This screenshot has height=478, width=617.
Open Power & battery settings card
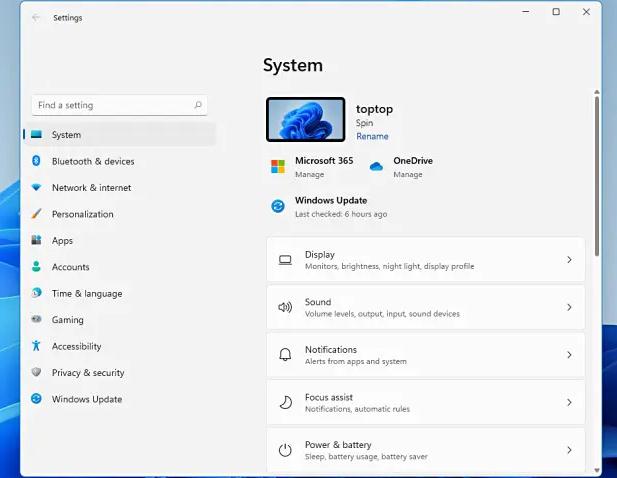click(426, 450)
